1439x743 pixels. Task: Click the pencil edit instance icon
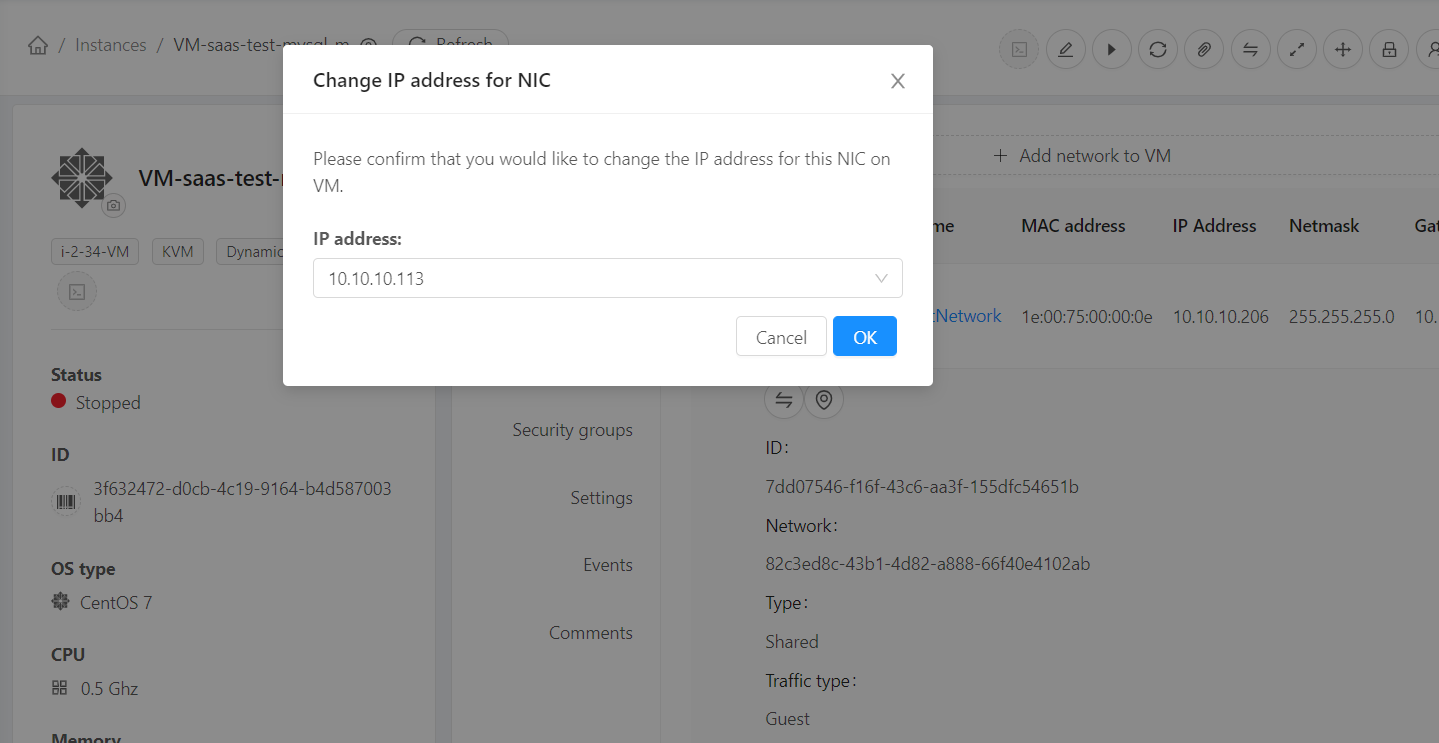point(1066,49)
